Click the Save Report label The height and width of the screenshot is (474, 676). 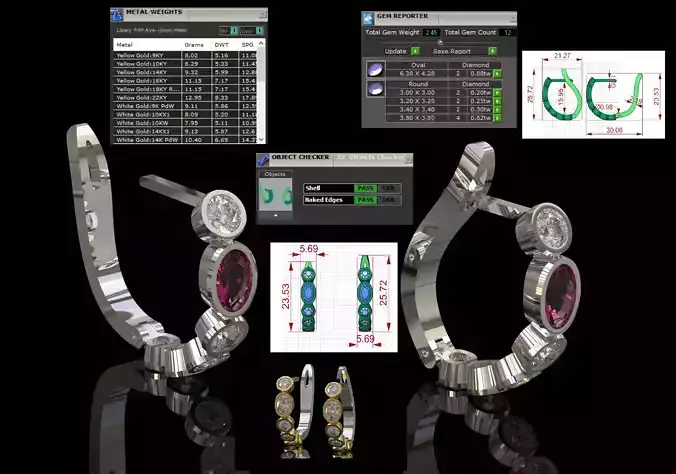pyautogui.click(x=451, y=51)
